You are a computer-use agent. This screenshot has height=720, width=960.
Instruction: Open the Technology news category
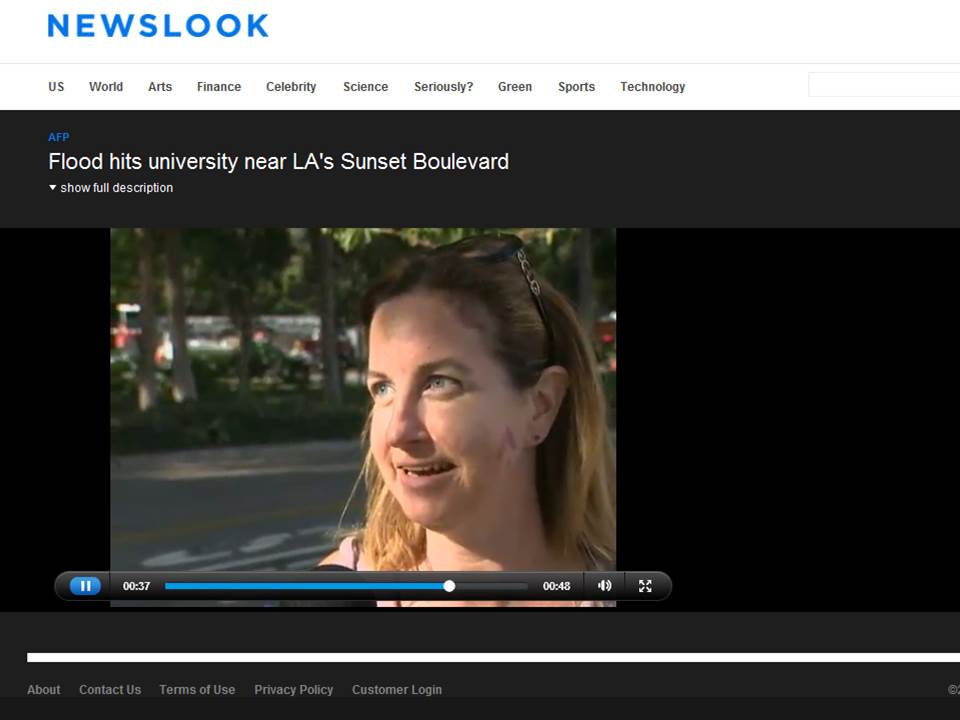(652, 87)
